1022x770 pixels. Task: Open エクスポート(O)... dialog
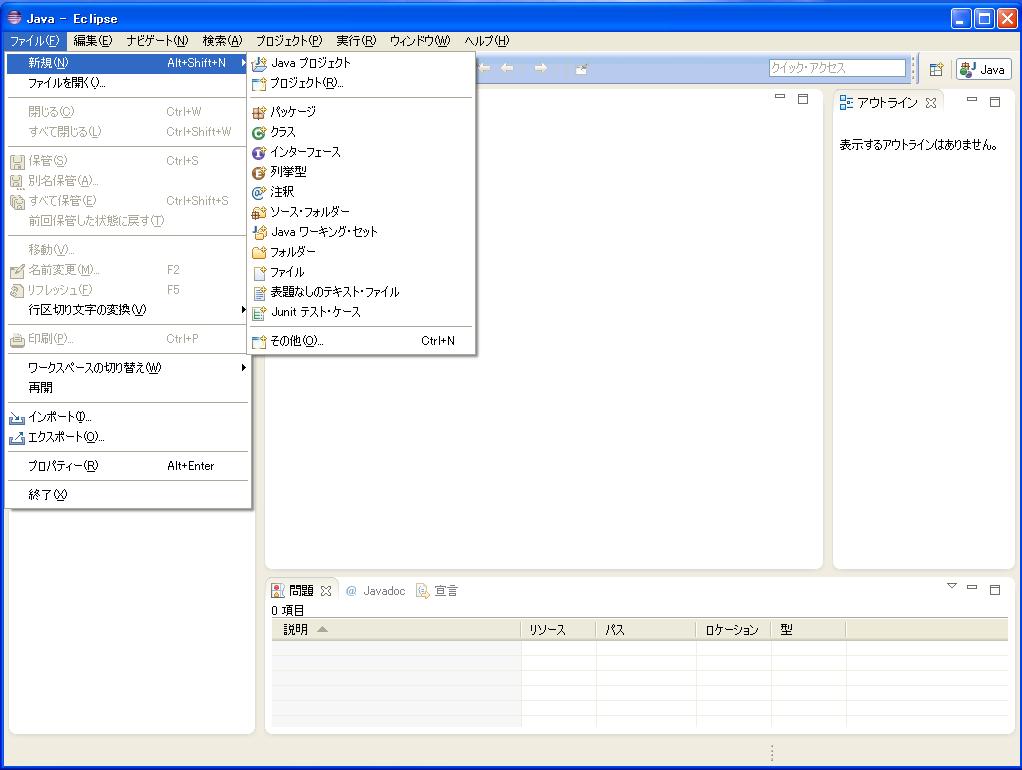128,437
